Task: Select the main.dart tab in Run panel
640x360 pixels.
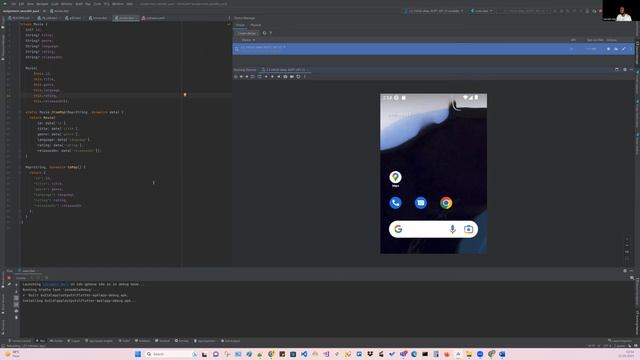Action: coord(29,271)
